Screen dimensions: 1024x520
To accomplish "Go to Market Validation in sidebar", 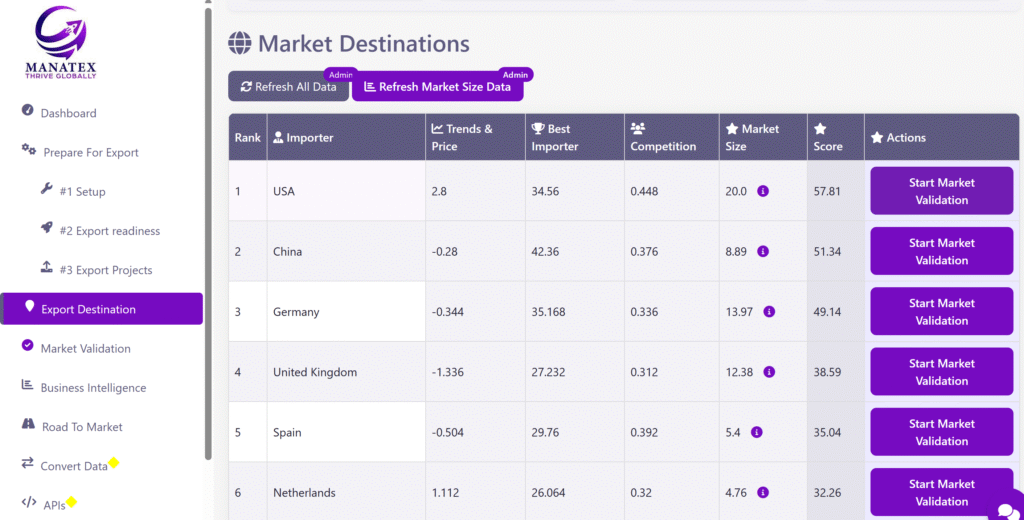I will click(x=85, y=349).
